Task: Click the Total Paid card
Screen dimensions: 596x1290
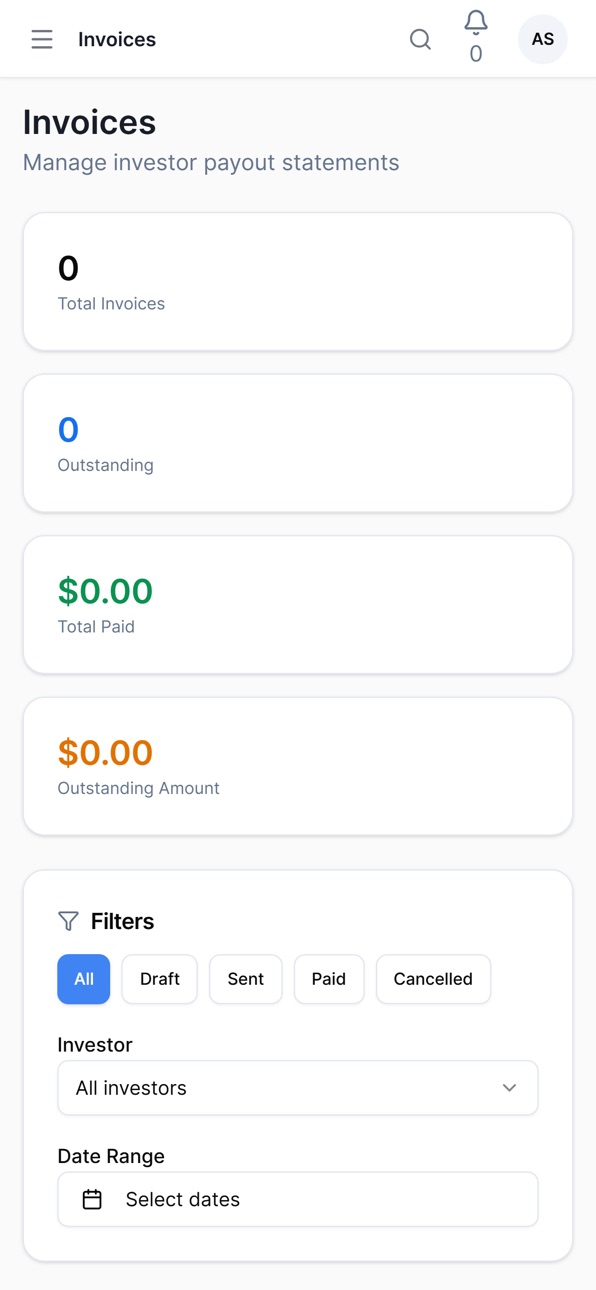Action: click(x=298, y=605)
